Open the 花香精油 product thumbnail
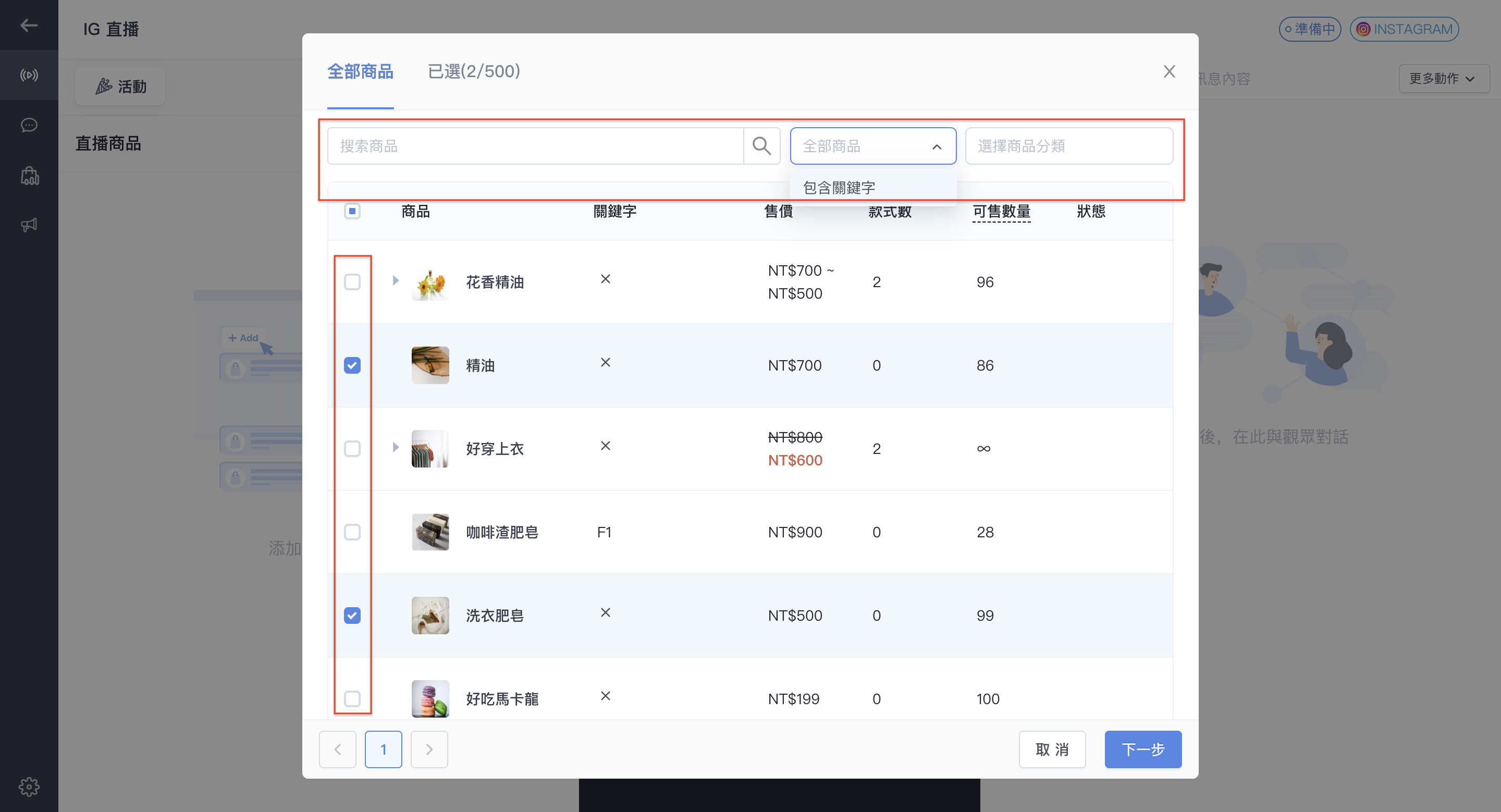This screenshot has width=1501, height=812. point(430,282)
